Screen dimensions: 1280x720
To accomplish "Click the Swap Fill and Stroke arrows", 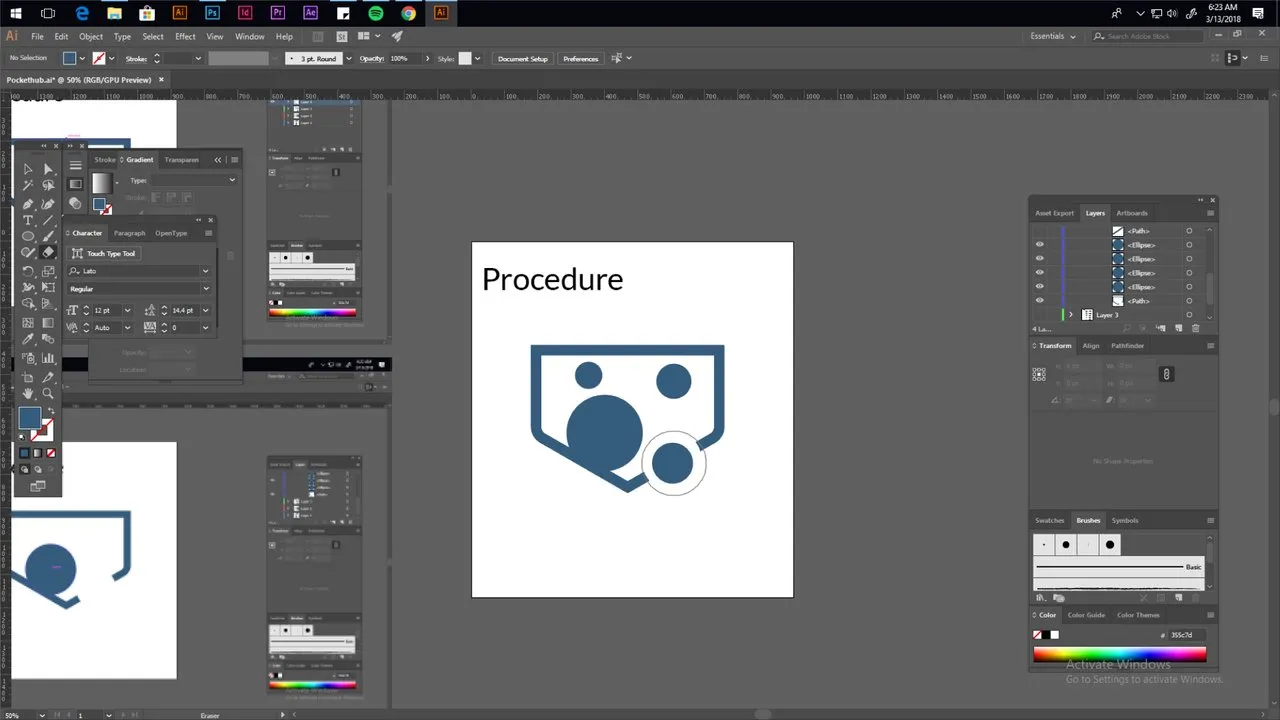I will click(x=51, y=411).
